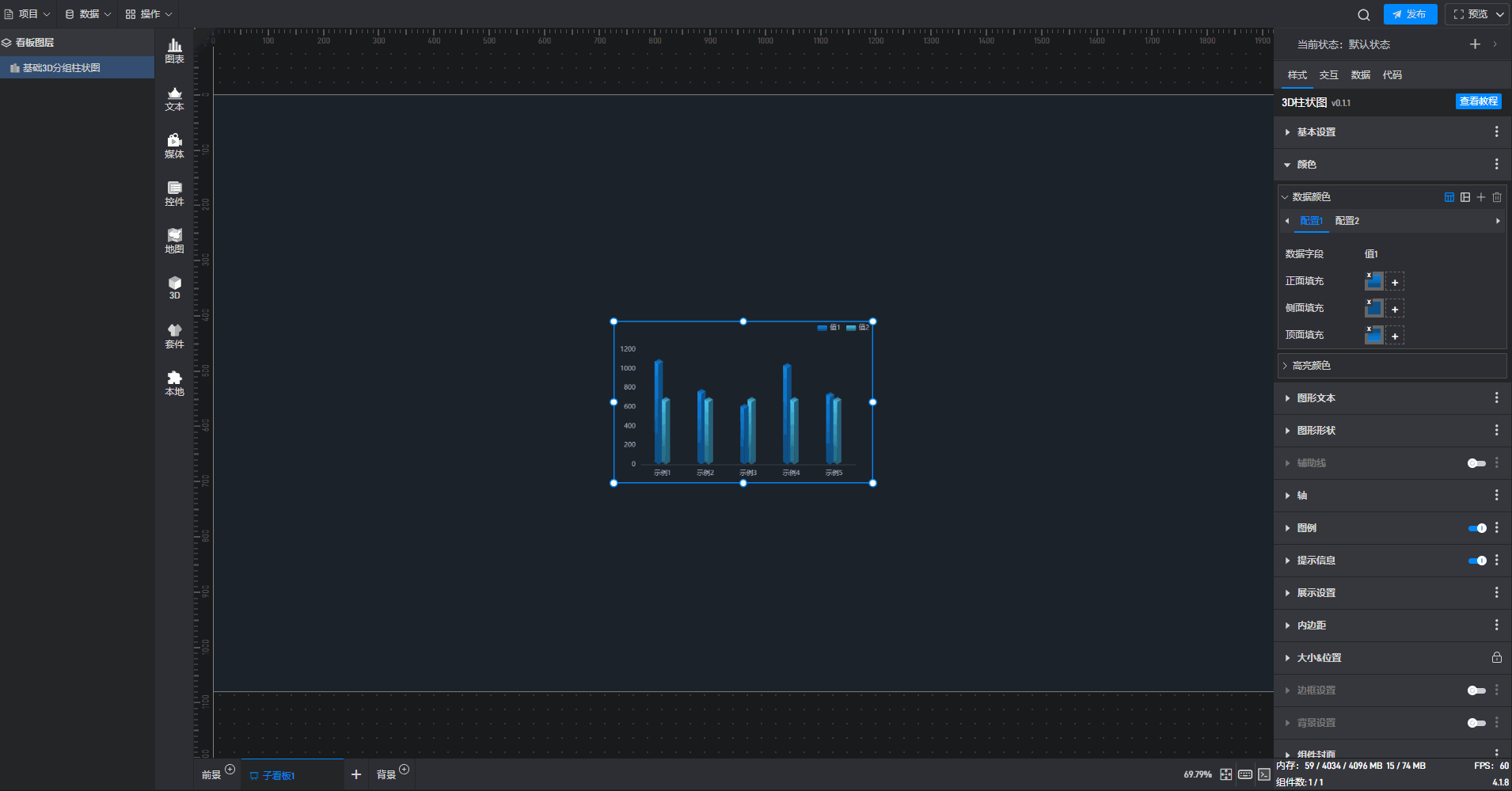Delete data color config with trash icon
This screenshot has width=1512, height=791.
1496,197
